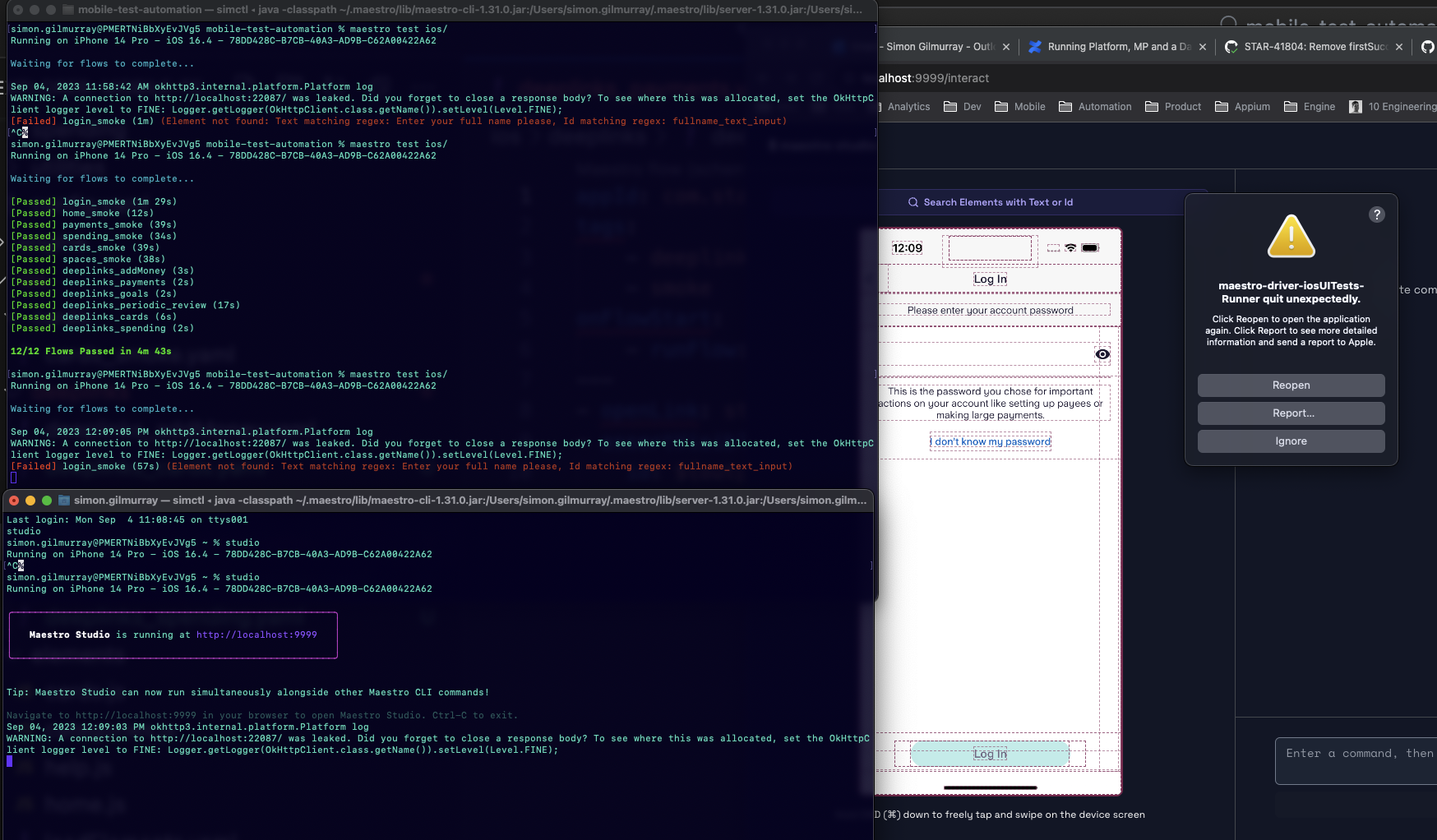The width and height of the screenshot is (1437, 840).
Task: Click the I don't know my password link
Action: point(990,441)
